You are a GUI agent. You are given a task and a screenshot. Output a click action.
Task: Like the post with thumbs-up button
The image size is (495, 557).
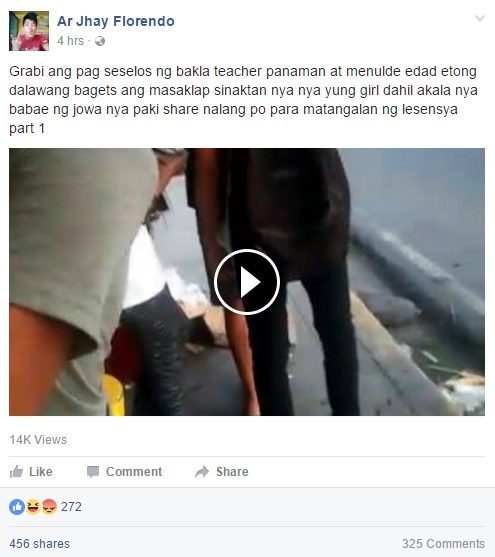[31, 472]
